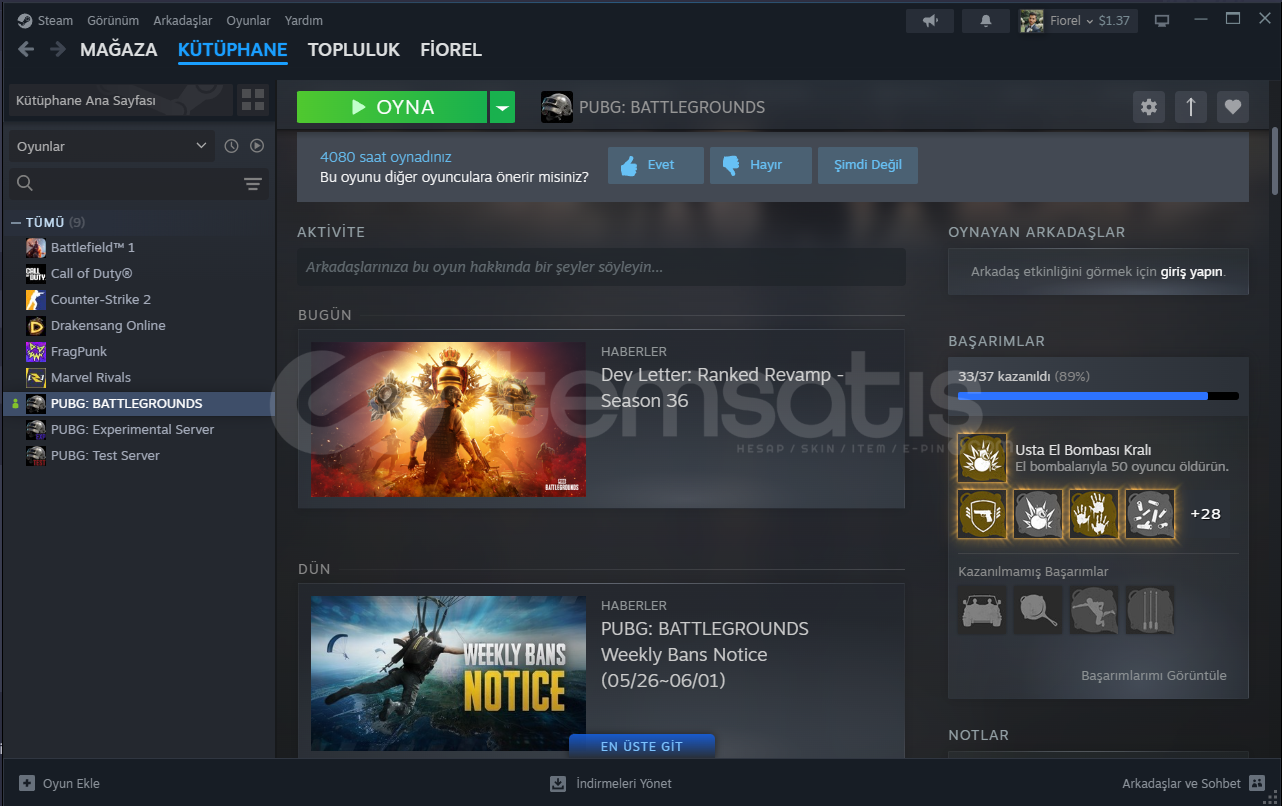1282x806 pixels.
Task: Click the activity status input box
Action: click(601, 267)
